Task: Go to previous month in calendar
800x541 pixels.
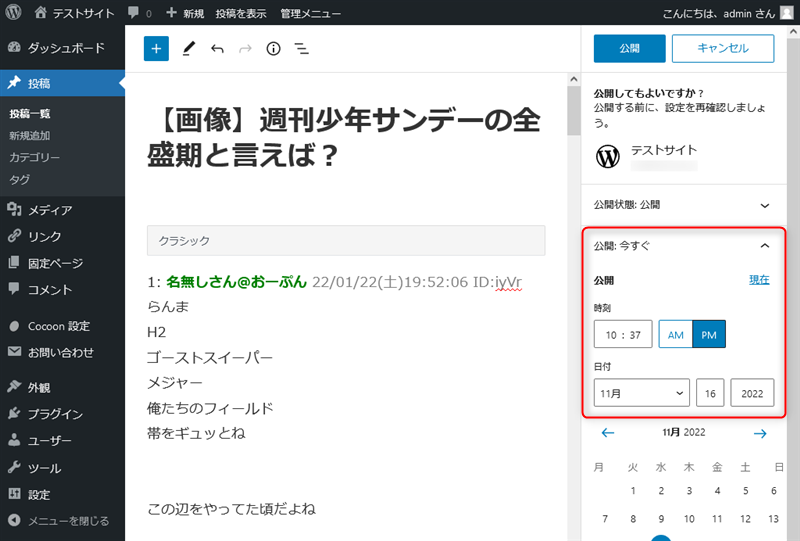Action: click(x=608, y=433)
